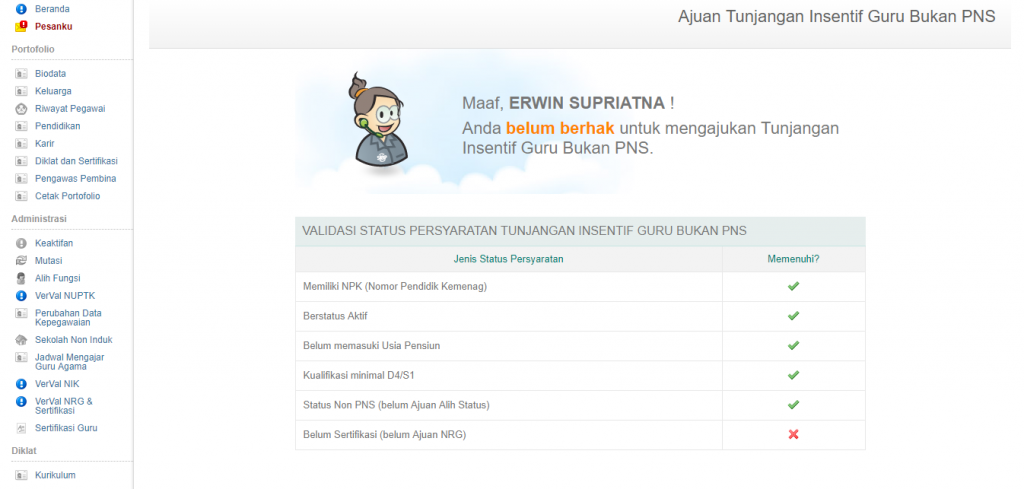Viewport: 1024px width, 489px height.
Task: Open the Biodata menu
Action: [50, 74]
